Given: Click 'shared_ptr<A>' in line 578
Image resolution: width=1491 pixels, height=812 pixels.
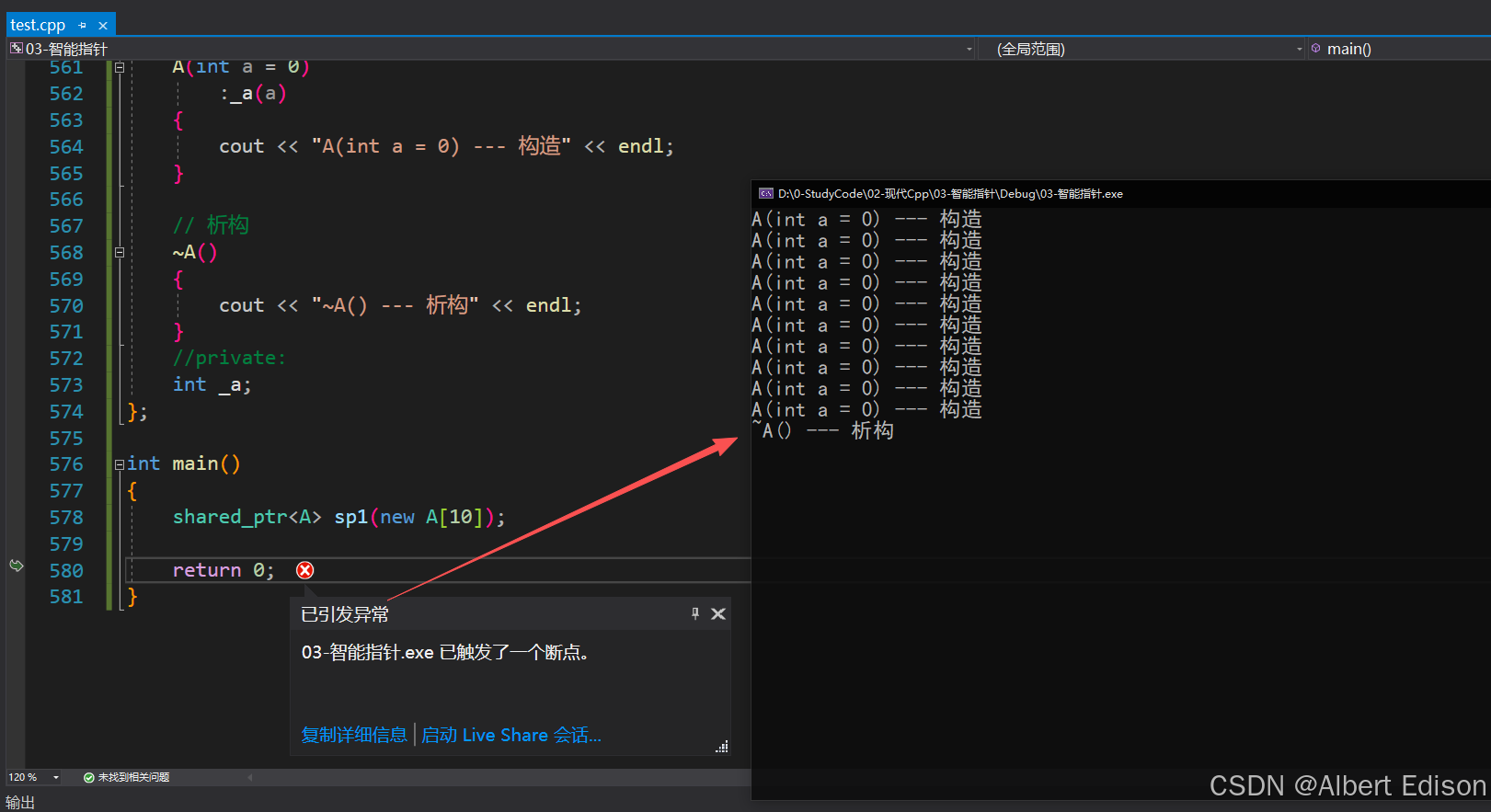Looking at the screenshot, I should [247, 517].
